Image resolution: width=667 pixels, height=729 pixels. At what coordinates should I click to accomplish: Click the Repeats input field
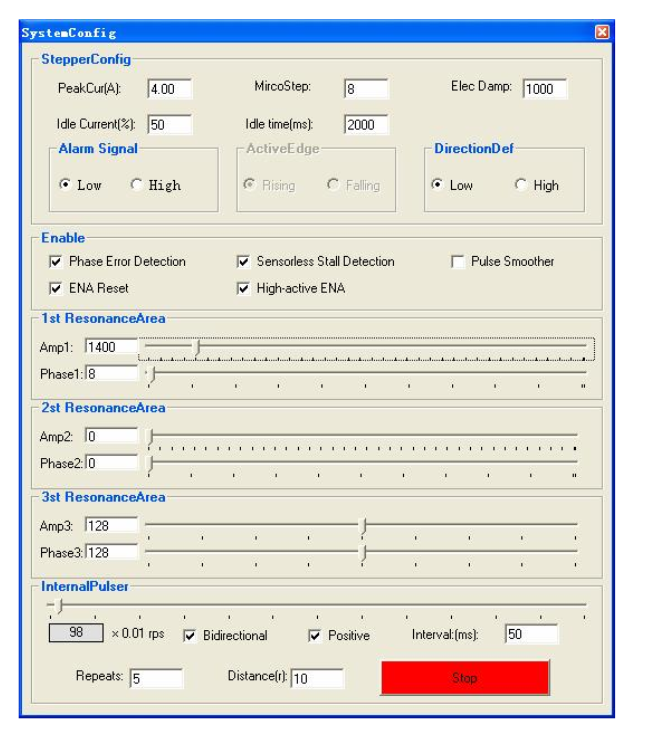click(156, 679)
